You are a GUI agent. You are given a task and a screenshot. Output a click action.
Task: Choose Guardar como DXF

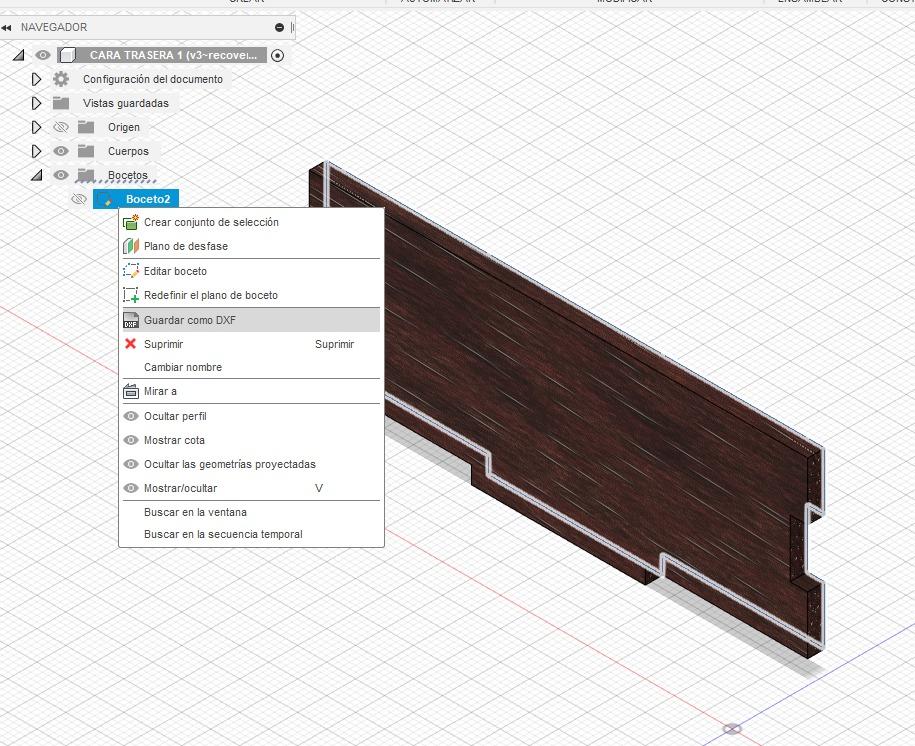click(x=251, y=320)
